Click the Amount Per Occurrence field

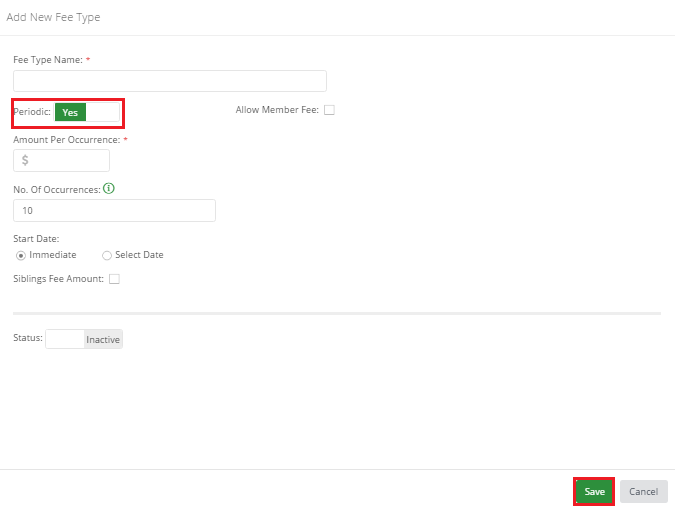tap(62, 160)
